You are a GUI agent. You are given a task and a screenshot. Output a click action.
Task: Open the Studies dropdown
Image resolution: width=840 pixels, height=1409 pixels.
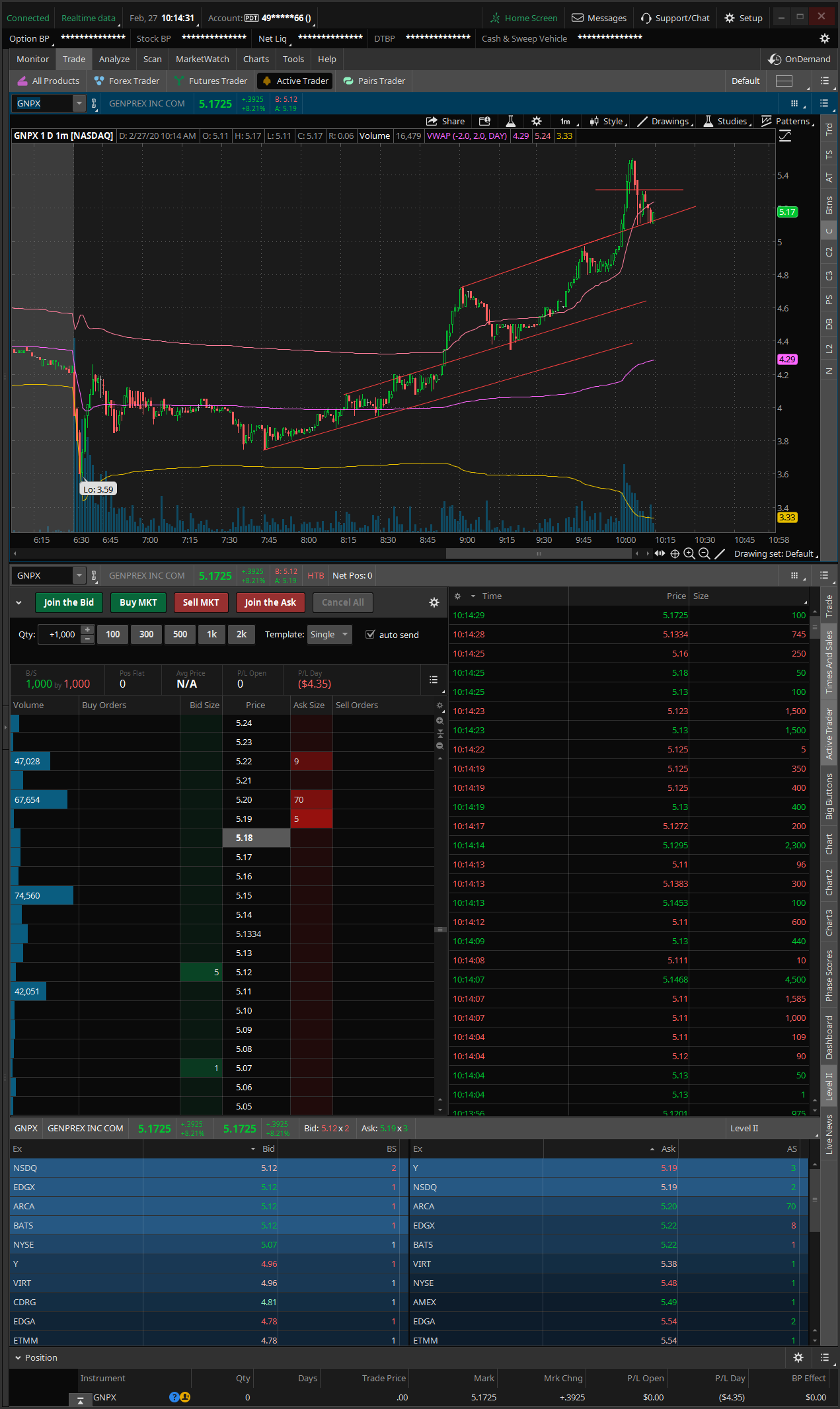727,121
